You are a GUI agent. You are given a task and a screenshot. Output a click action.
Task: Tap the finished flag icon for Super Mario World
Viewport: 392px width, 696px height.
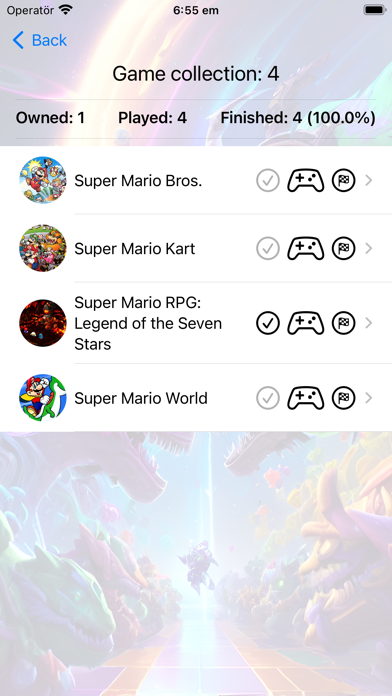point(344,398)
